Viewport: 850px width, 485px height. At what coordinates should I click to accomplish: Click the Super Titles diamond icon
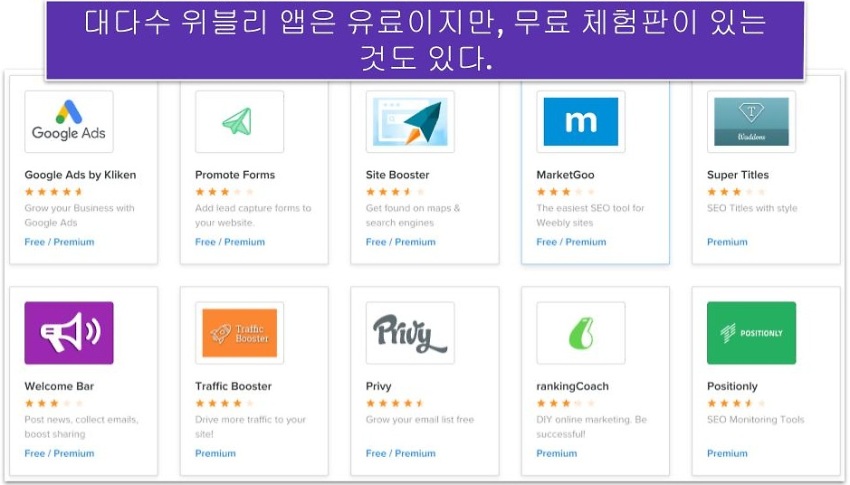pyautogui.click(x=751, y=121)
